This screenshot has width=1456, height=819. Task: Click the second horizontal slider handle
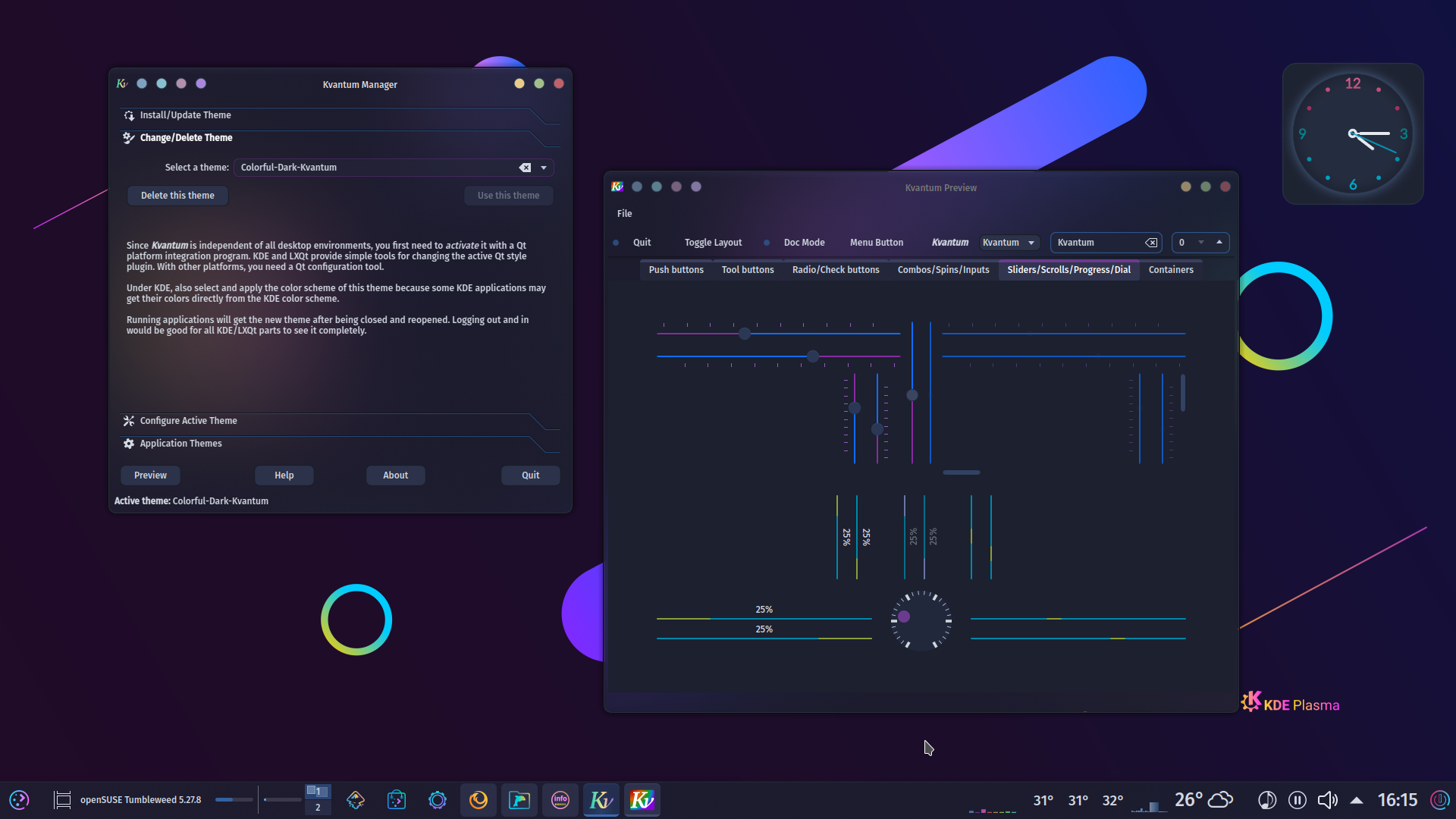(x=813, y=356)
